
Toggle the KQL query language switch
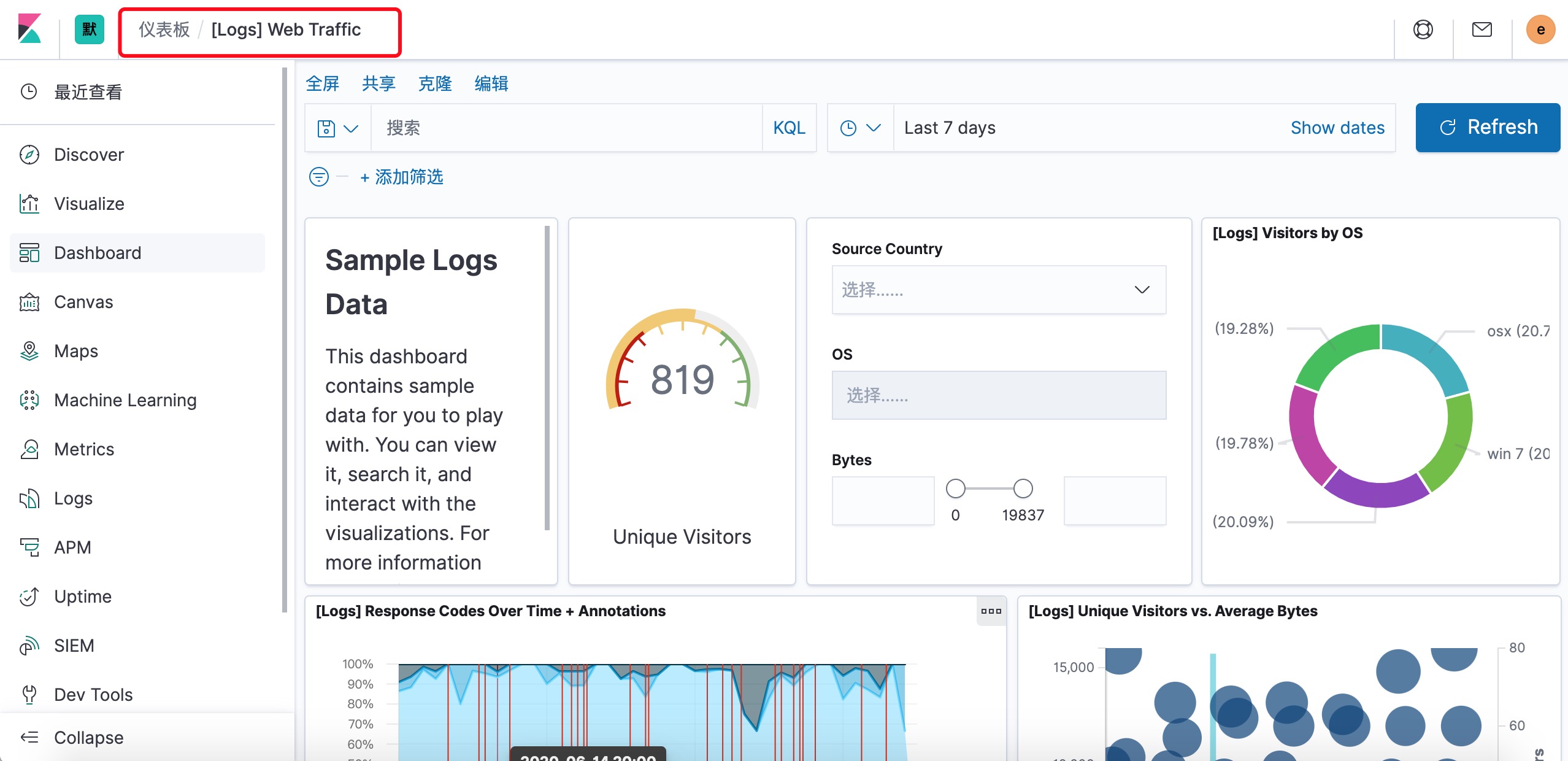[x=789, y=128]
